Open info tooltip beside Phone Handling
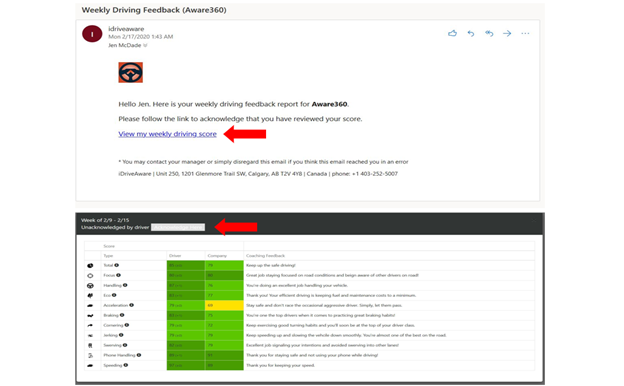Screen dimensions: 624x386 [139, 355]
